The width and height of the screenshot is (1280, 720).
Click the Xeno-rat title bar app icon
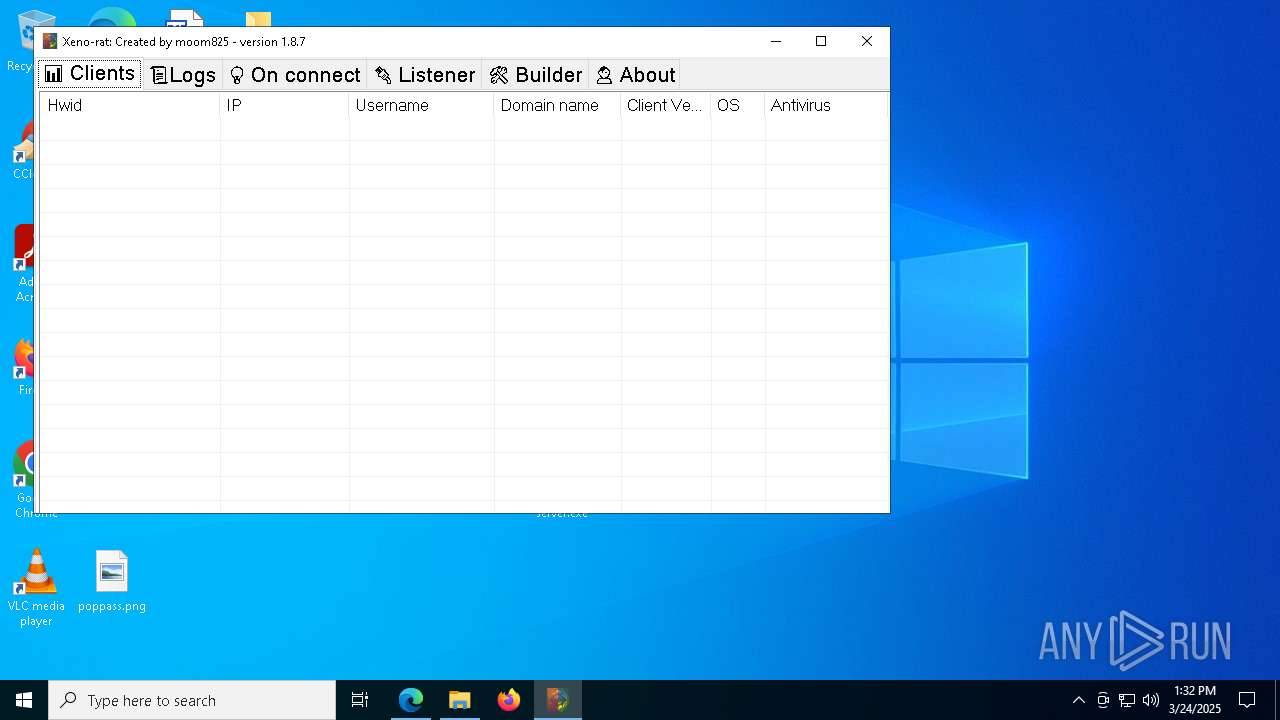coord(50,41)
